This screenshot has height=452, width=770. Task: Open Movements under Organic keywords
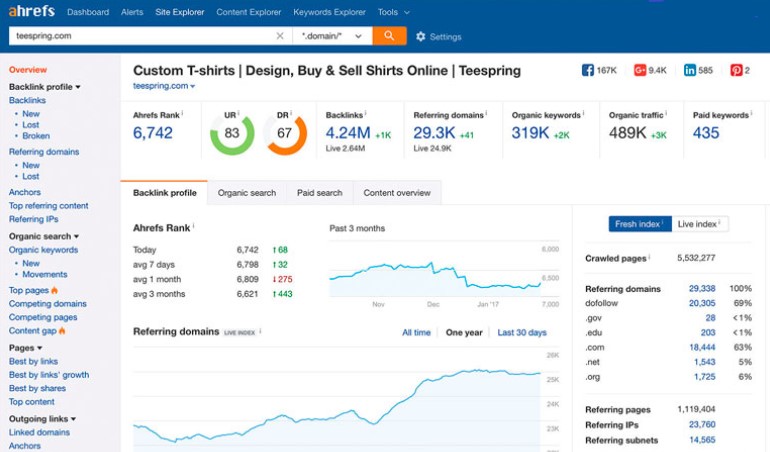(x=45, y=274)
